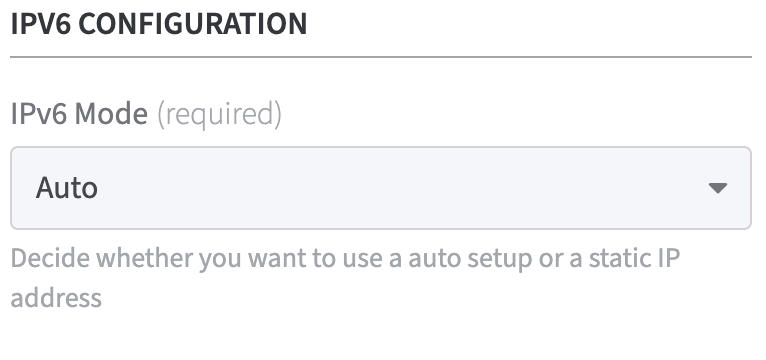Click the word "Mode" in field label

111,114
